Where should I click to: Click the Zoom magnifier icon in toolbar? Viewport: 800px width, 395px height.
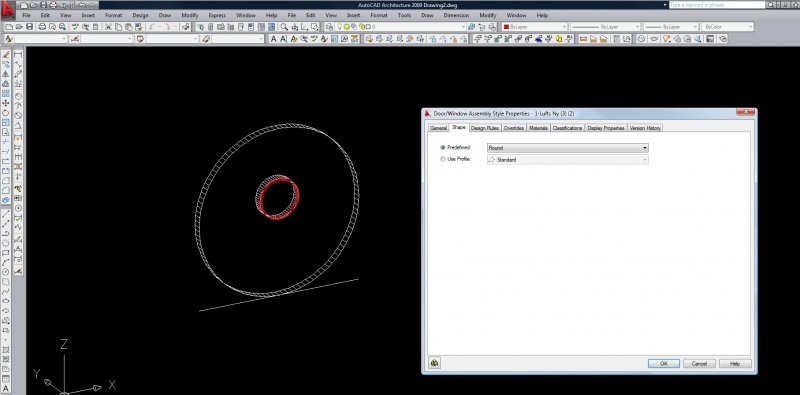click(284, 27)
